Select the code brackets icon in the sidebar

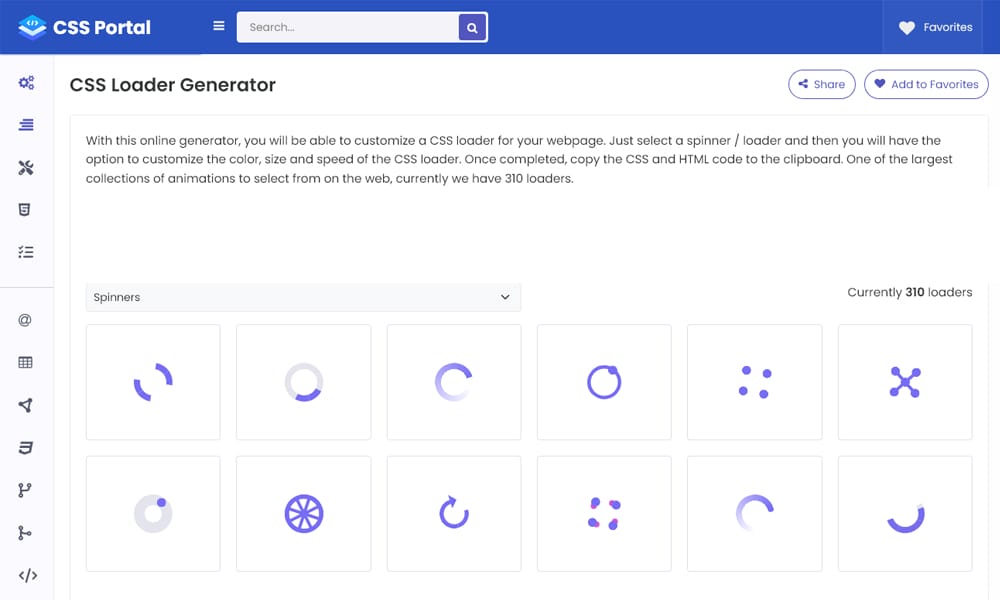tap(27, 574)
